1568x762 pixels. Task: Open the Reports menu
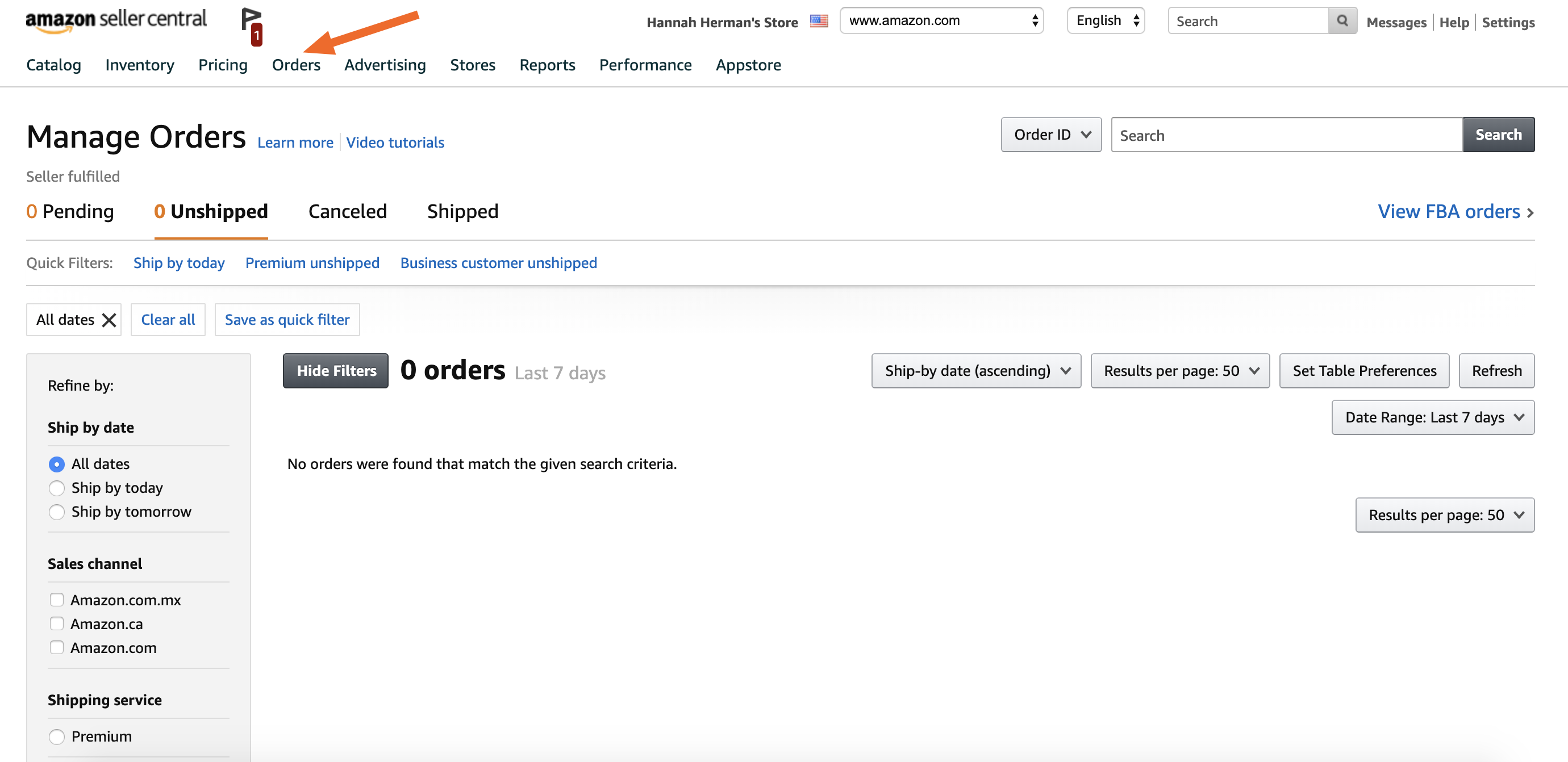547,65
